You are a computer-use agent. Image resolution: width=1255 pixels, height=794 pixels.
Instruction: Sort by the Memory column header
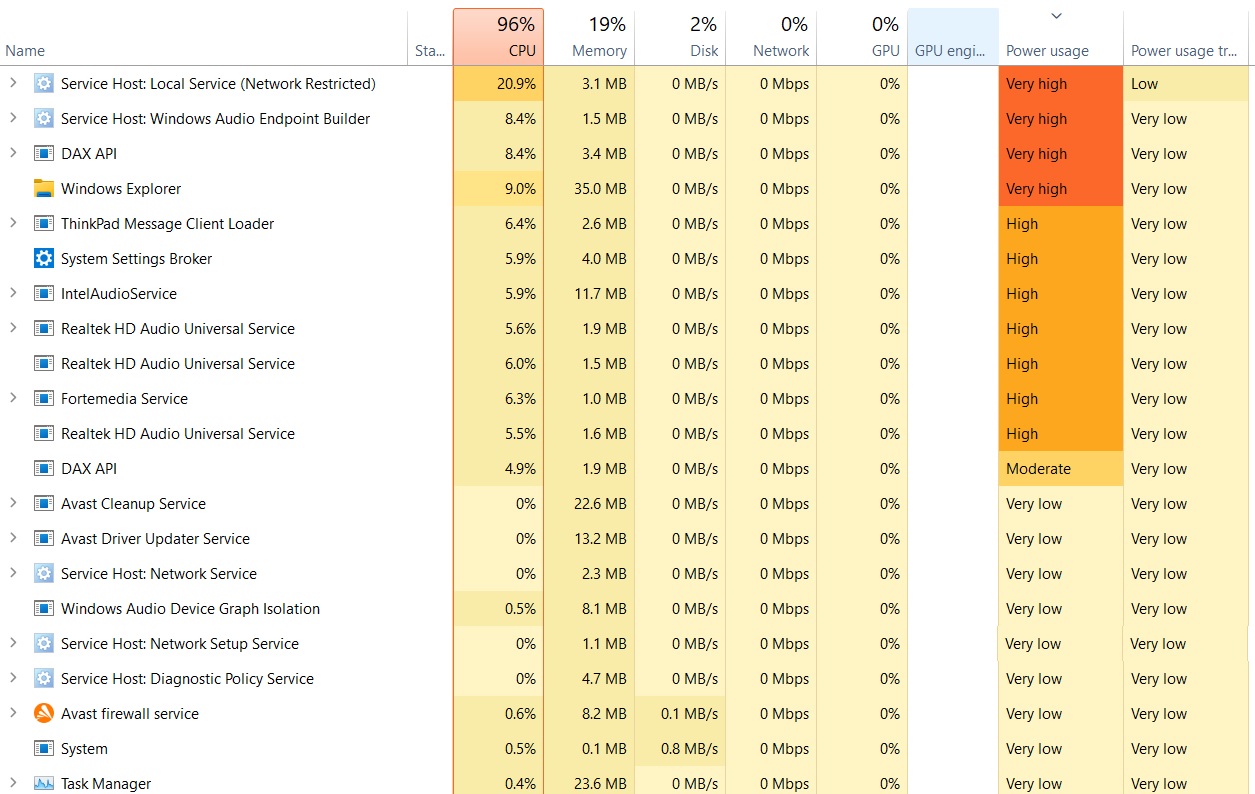[589, 37]
